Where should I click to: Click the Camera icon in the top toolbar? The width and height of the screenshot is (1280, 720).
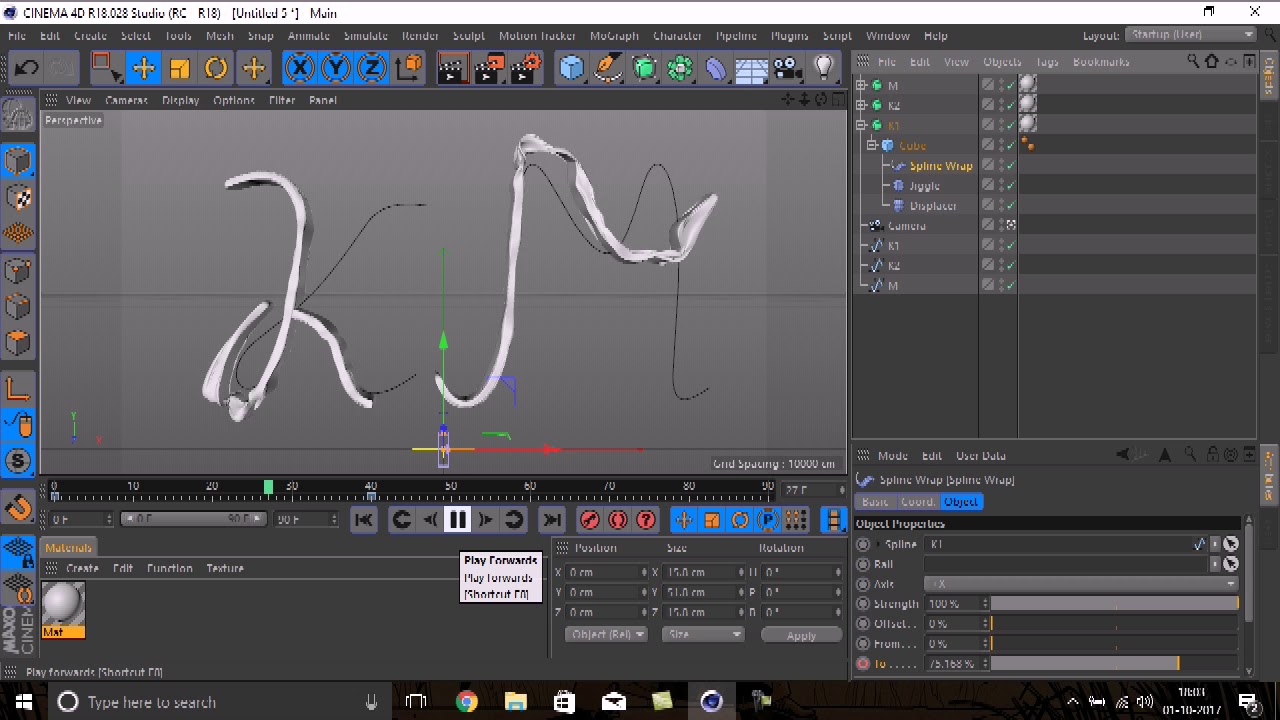[788, 68]
